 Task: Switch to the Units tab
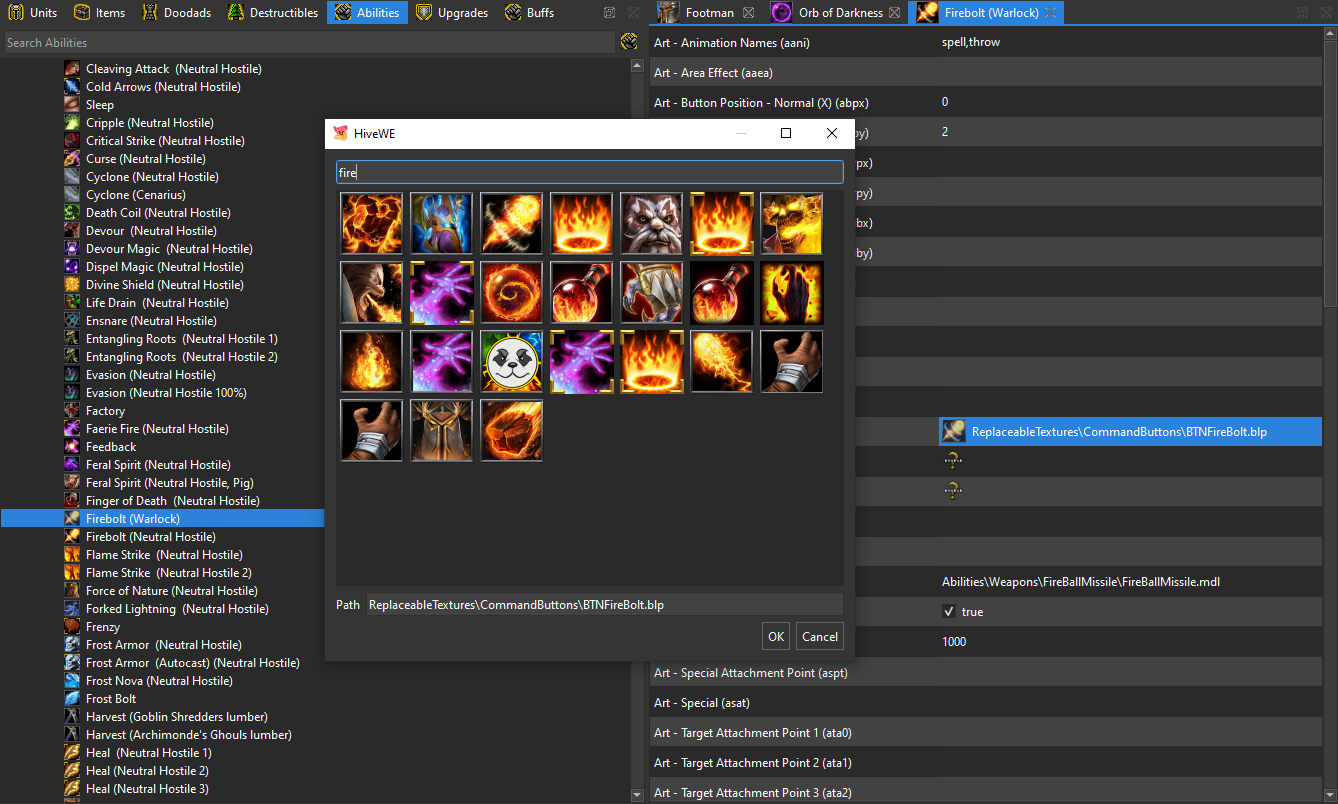pos(33,13)
